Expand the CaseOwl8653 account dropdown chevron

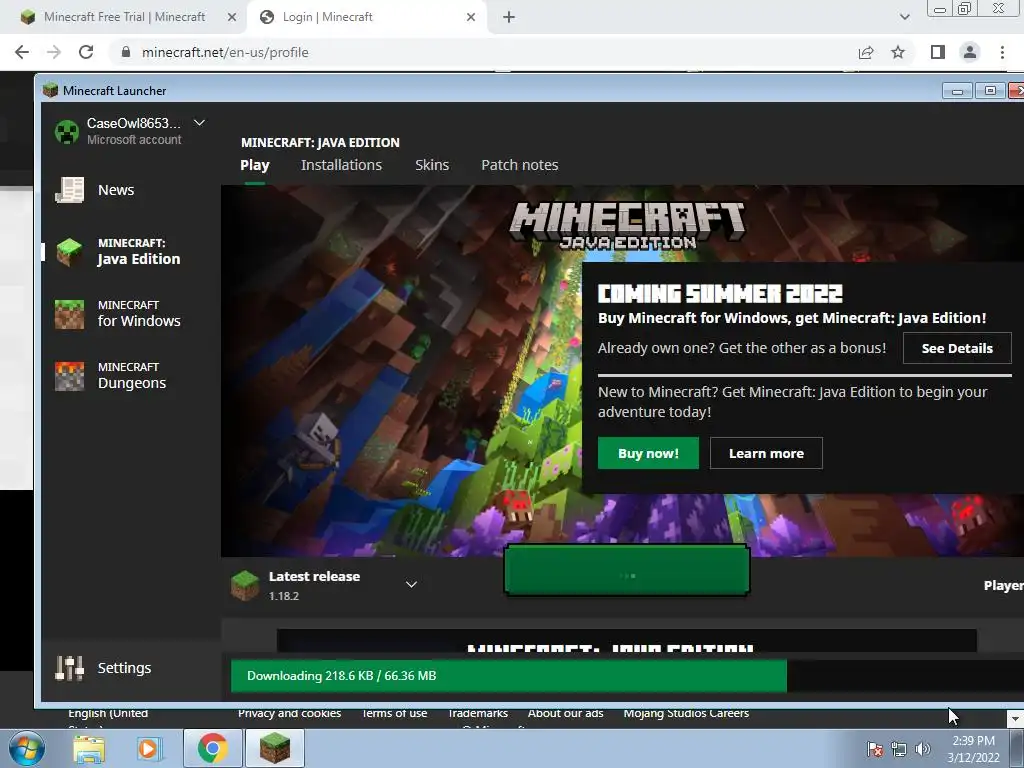click(199, 123)
